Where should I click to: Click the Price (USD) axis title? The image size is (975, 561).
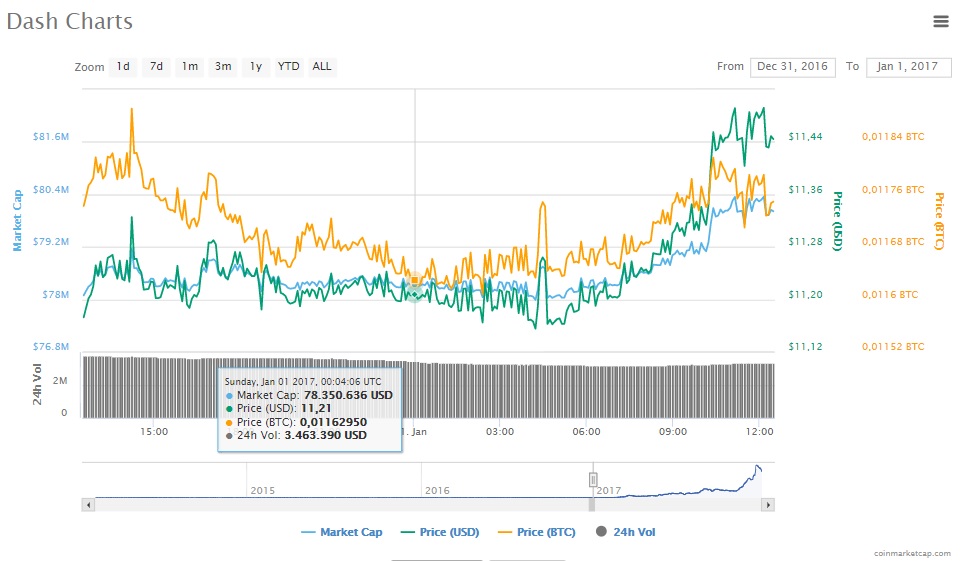coord(838,221)
